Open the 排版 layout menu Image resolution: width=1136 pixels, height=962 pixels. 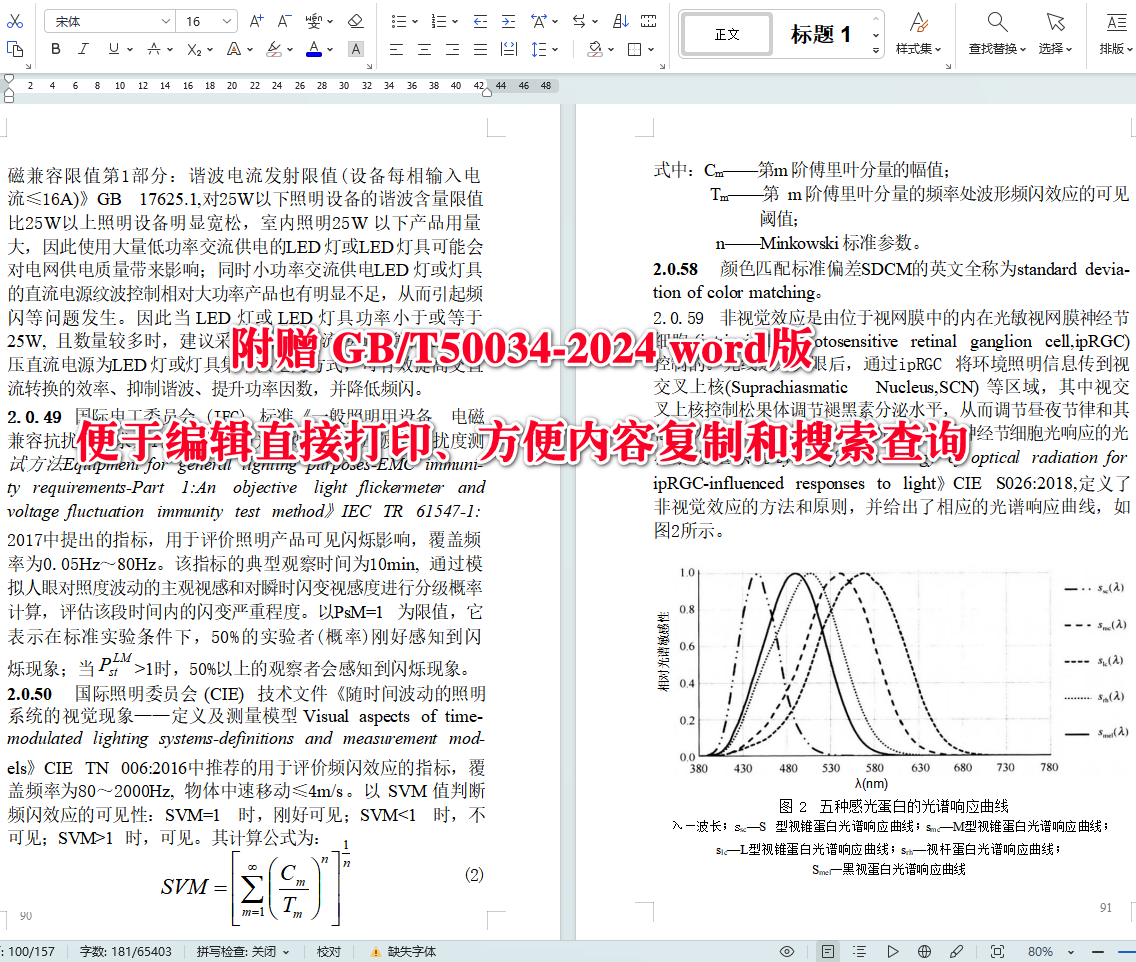[x=1116, y=34]
